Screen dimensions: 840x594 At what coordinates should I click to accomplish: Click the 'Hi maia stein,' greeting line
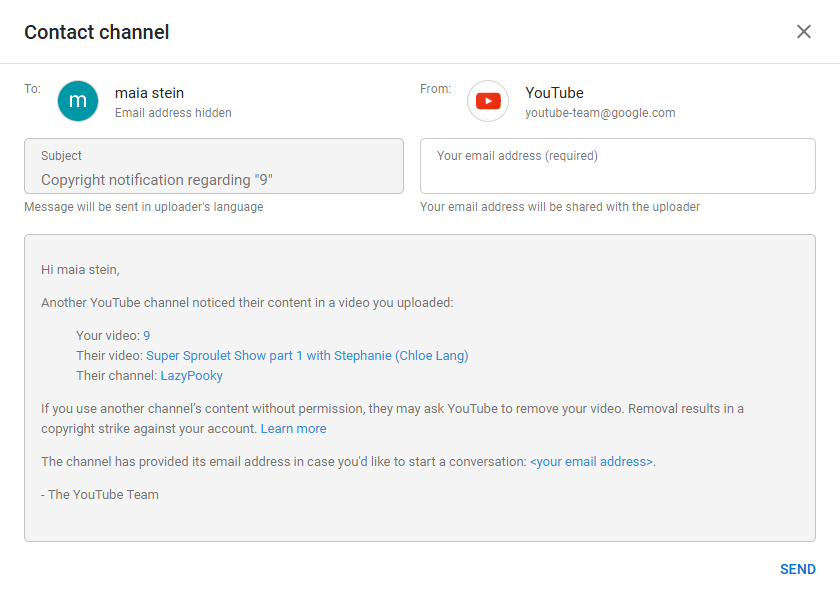80,269
